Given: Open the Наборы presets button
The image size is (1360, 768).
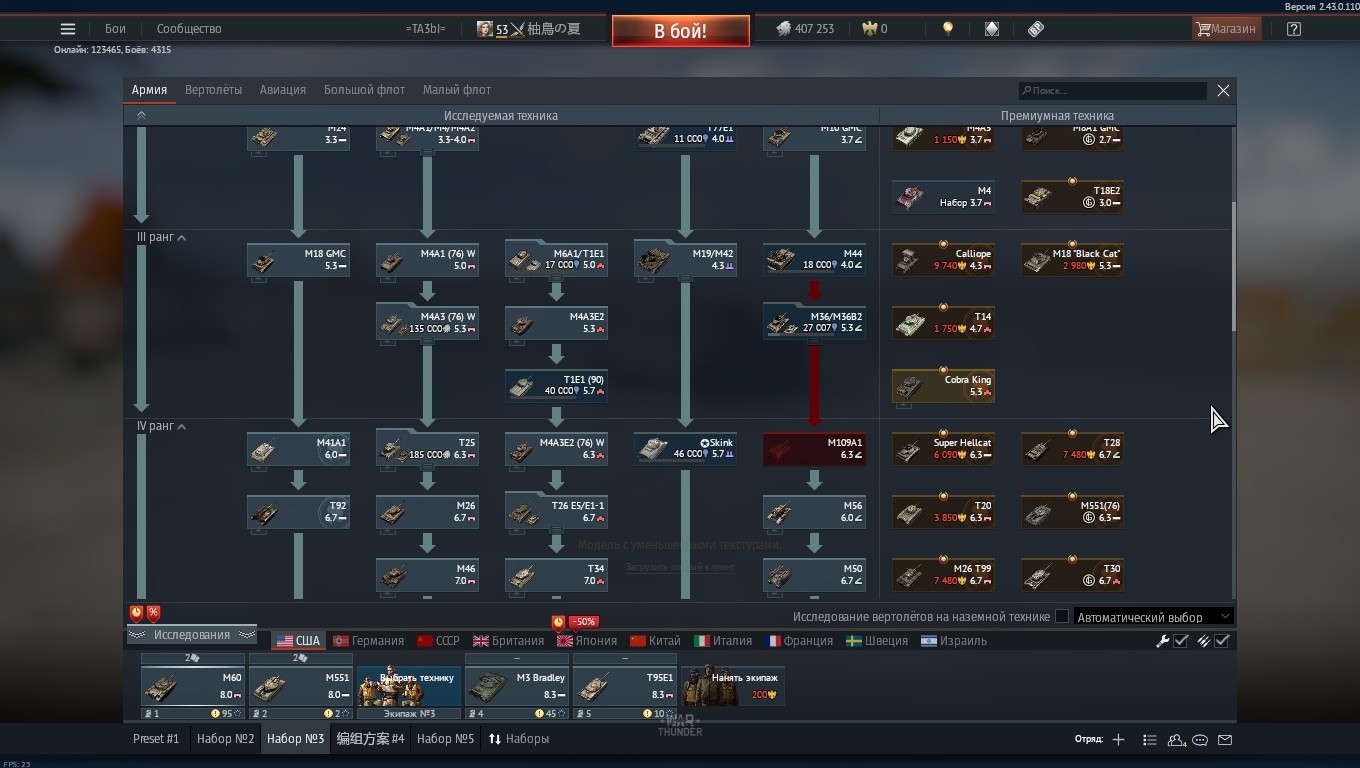Looking at the screenshot, I should click(519, 739).
